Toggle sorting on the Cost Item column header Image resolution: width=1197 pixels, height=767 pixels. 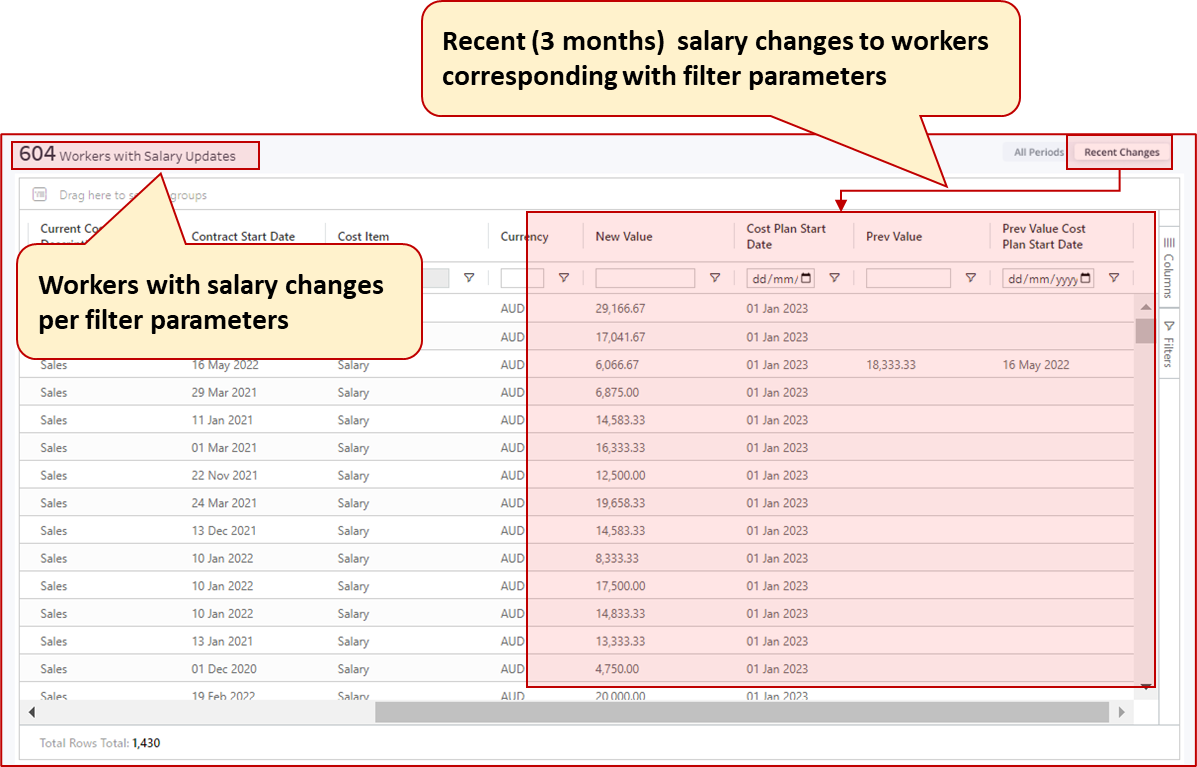tap(362, 236)
